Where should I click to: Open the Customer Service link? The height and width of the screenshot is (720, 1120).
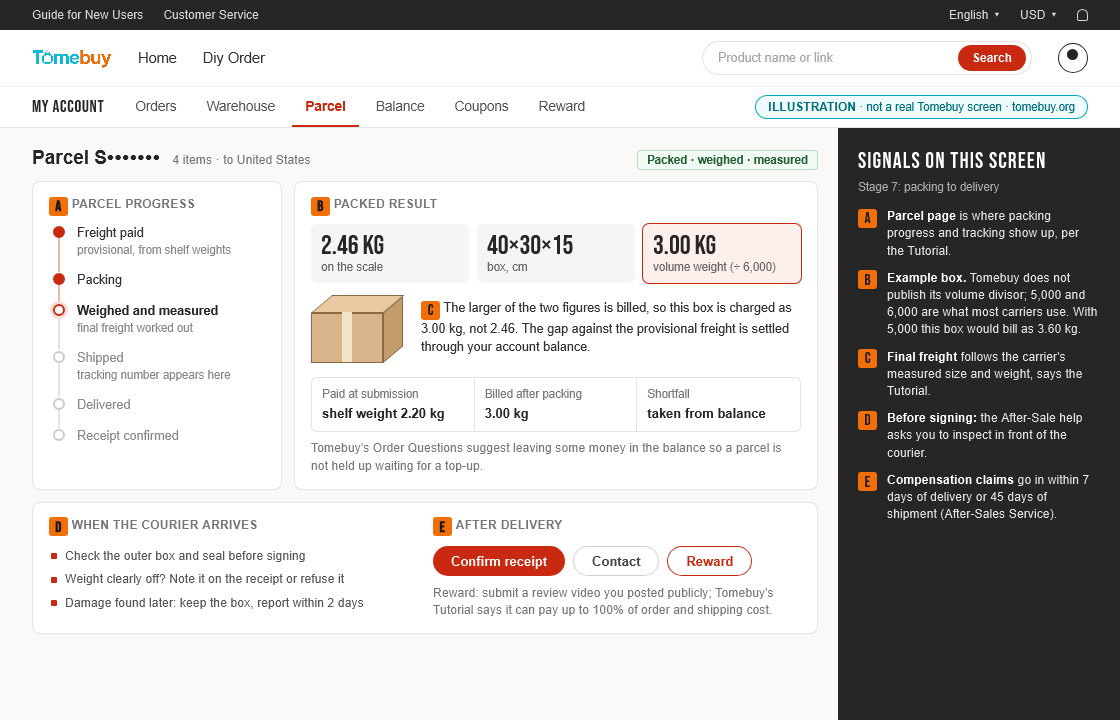pos(211,15)
